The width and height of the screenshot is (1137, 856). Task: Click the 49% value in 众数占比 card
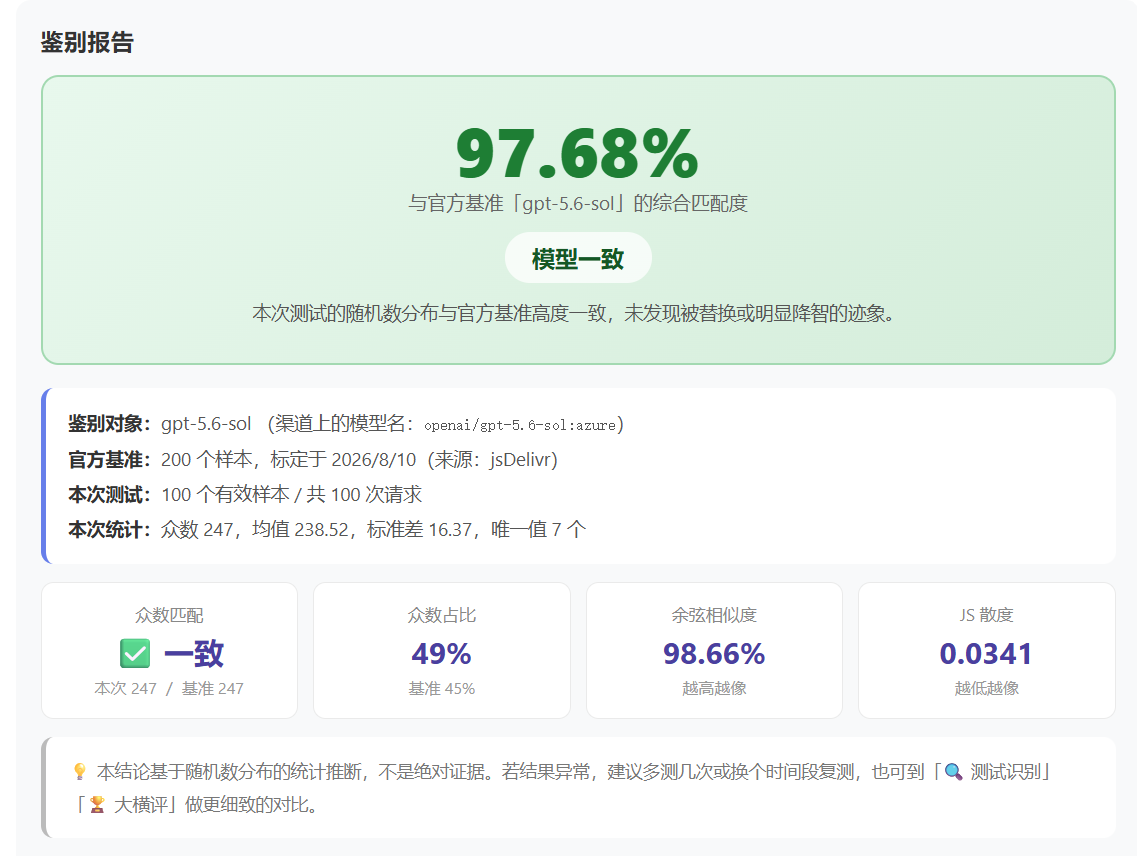(x=442, y=654)
